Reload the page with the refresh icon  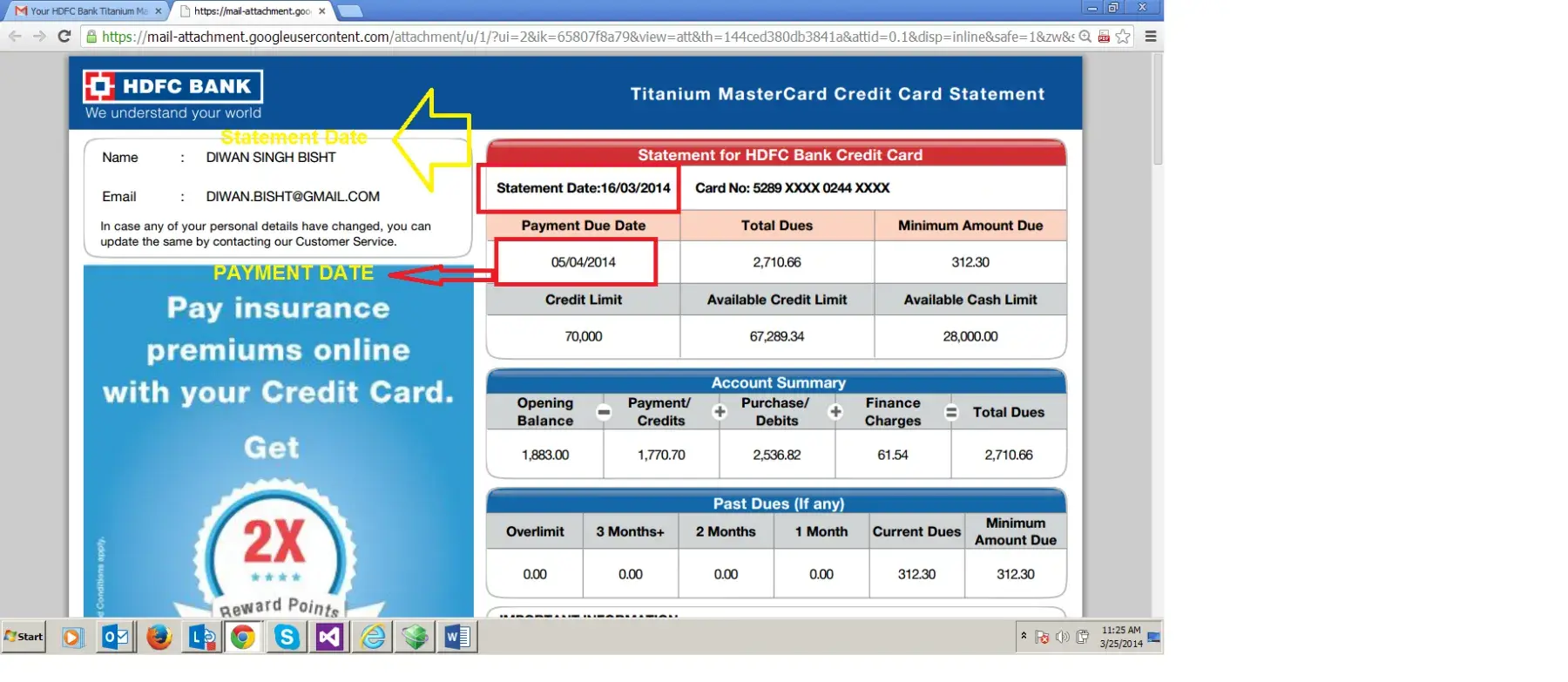(x=64, y=37)
